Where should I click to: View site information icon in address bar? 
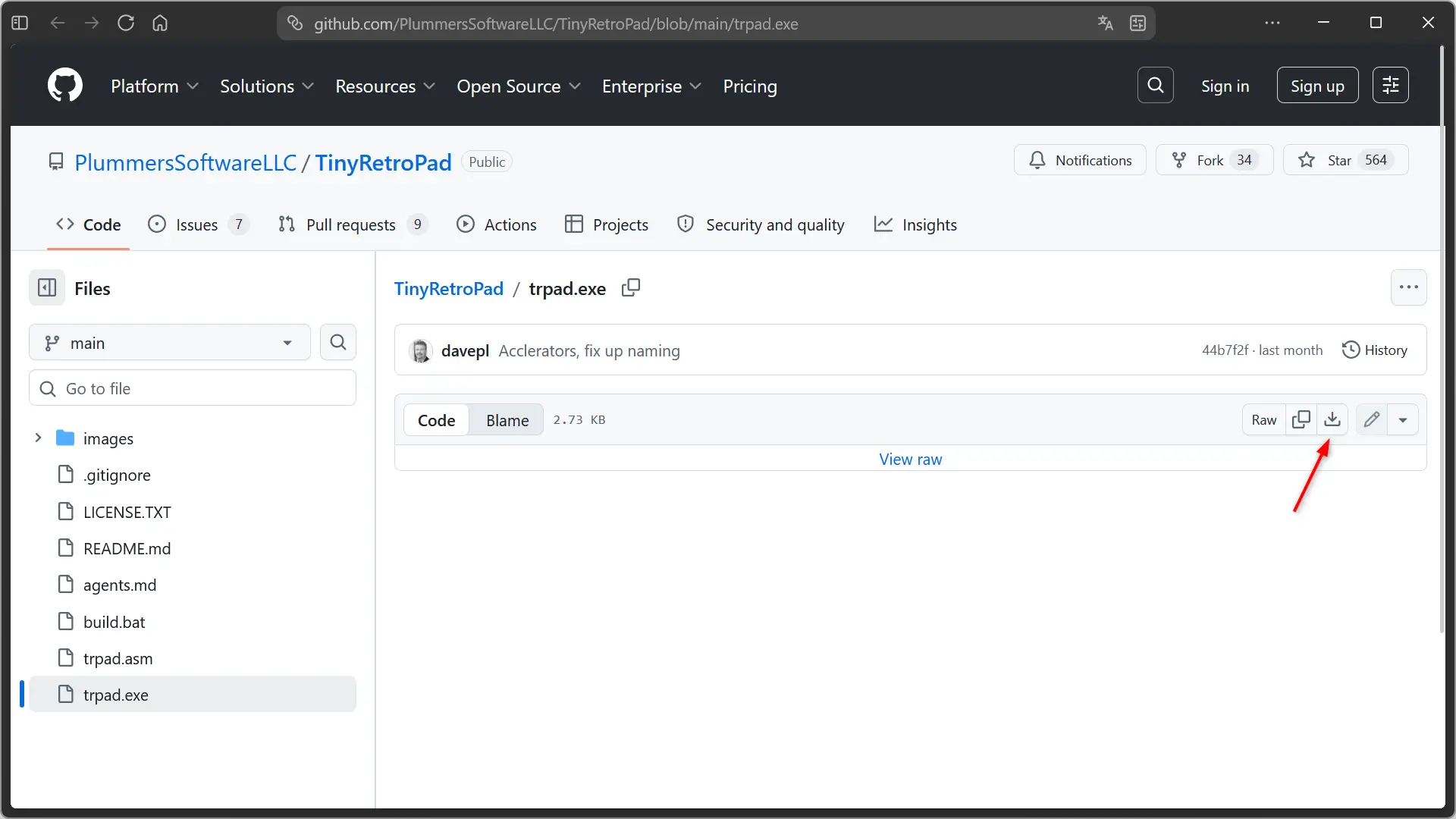click(x=295, y=23)
